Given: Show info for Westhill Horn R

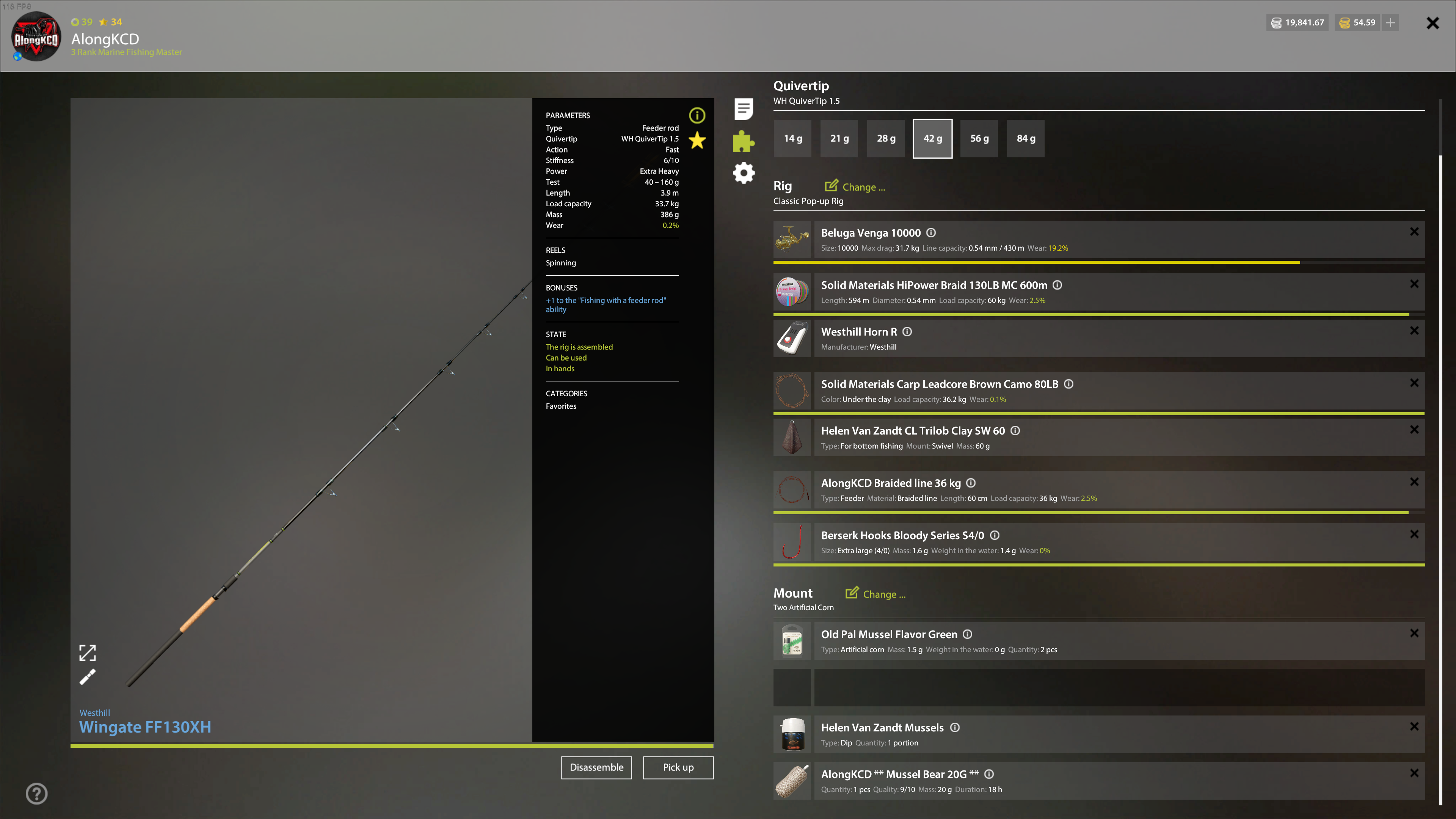Looking at the screenshot, I should 907,332.
